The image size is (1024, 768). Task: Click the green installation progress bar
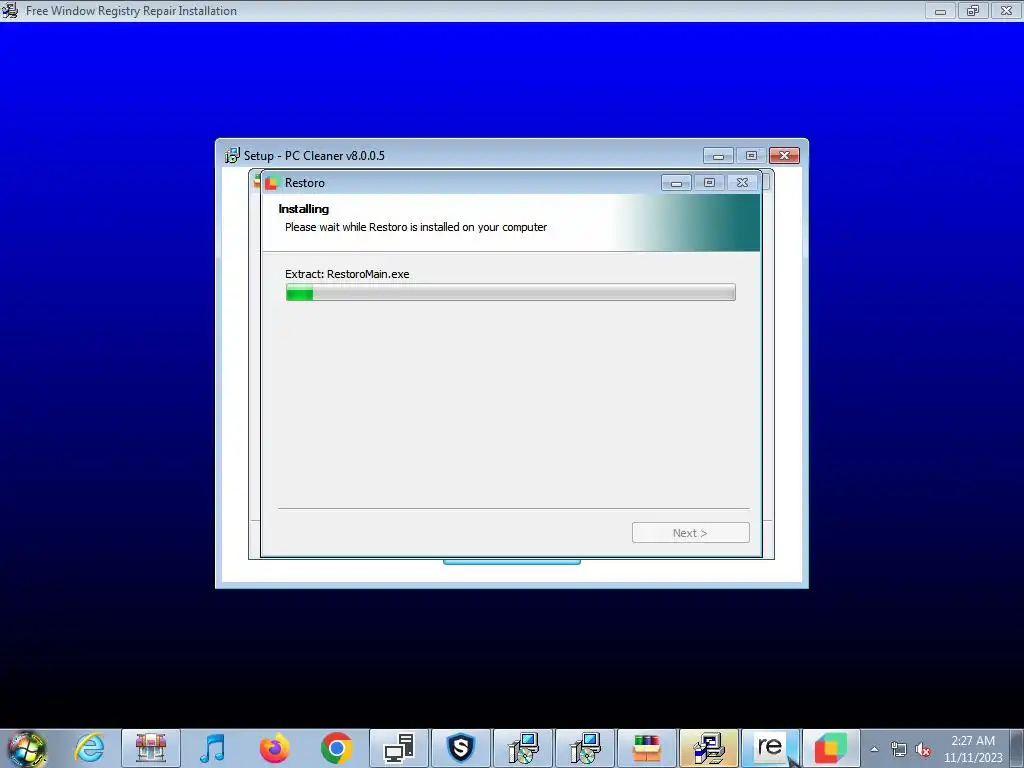pos(510,293)
